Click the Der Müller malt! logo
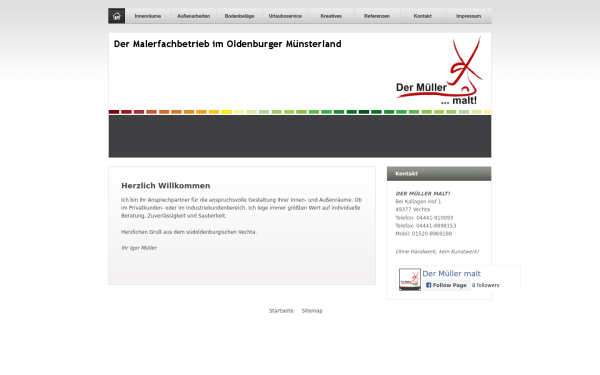Image resolution: width=600 pixels, height=375 pixels. pyautogui.click(x=439, y=71)
